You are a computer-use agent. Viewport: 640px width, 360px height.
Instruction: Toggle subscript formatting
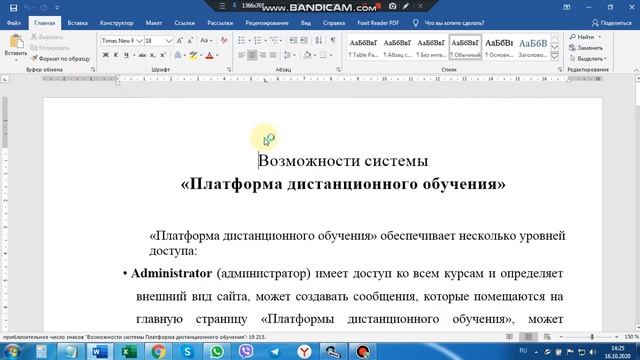tap(152, 55)
